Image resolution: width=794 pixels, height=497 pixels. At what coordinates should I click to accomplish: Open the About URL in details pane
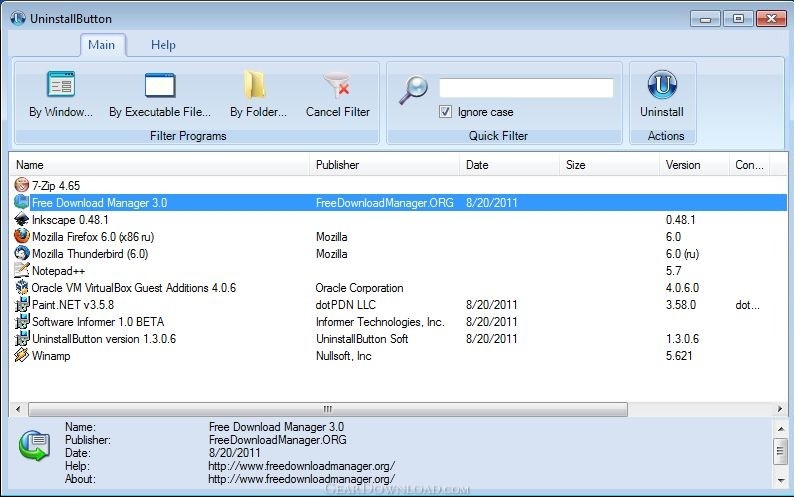[x=301, y=479]
